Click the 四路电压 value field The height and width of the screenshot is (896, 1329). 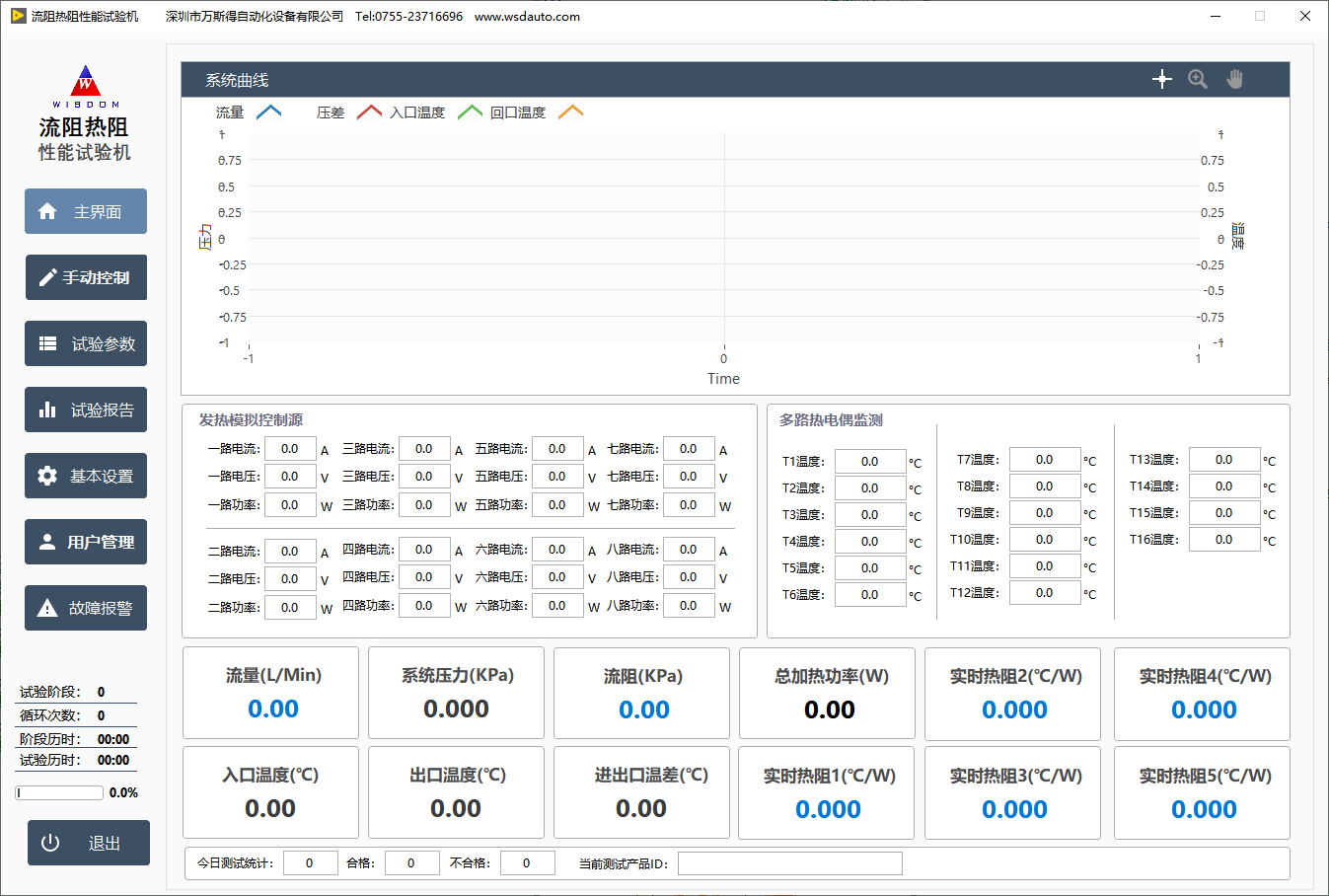(x=424, y=577)
